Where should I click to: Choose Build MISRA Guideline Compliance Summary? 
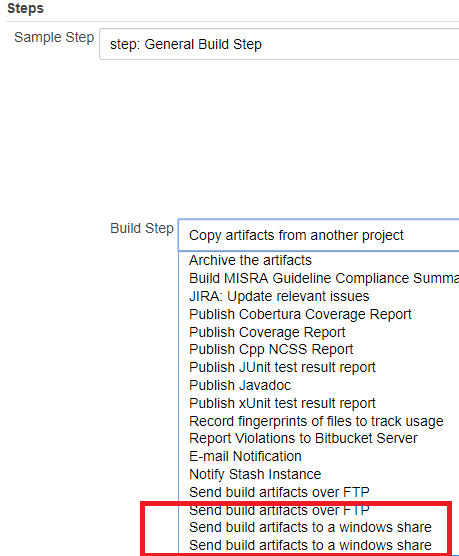[319, 278]
